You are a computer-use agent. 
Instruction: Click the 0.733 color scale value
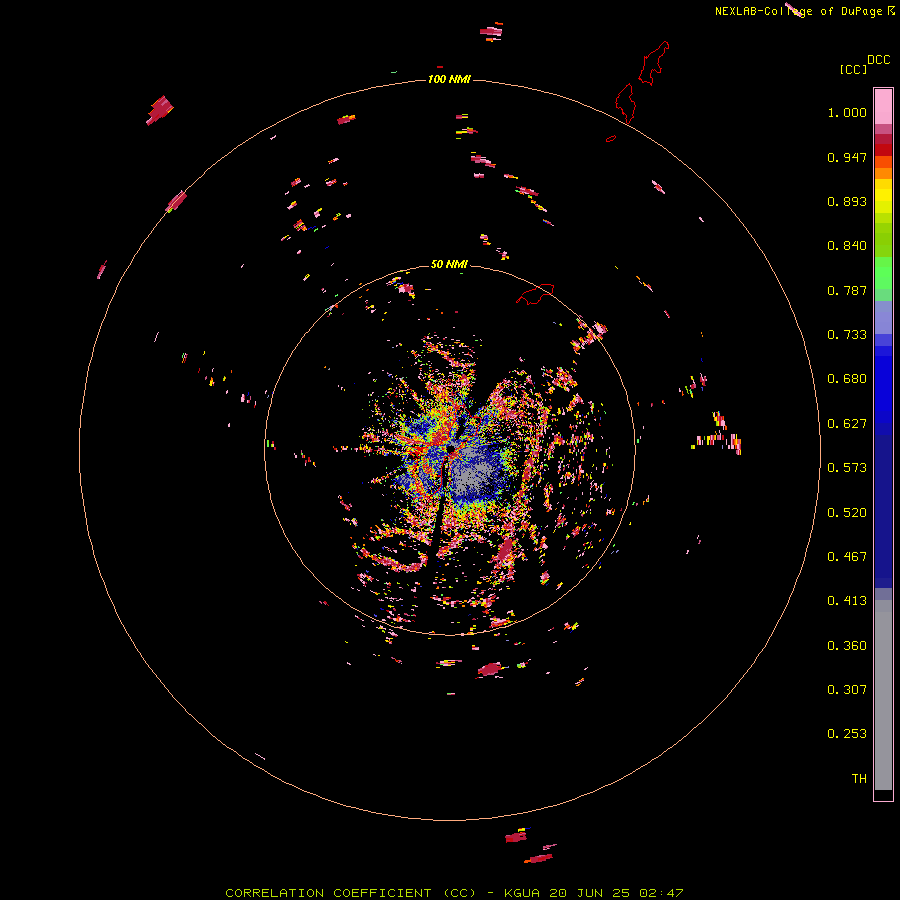847,335
